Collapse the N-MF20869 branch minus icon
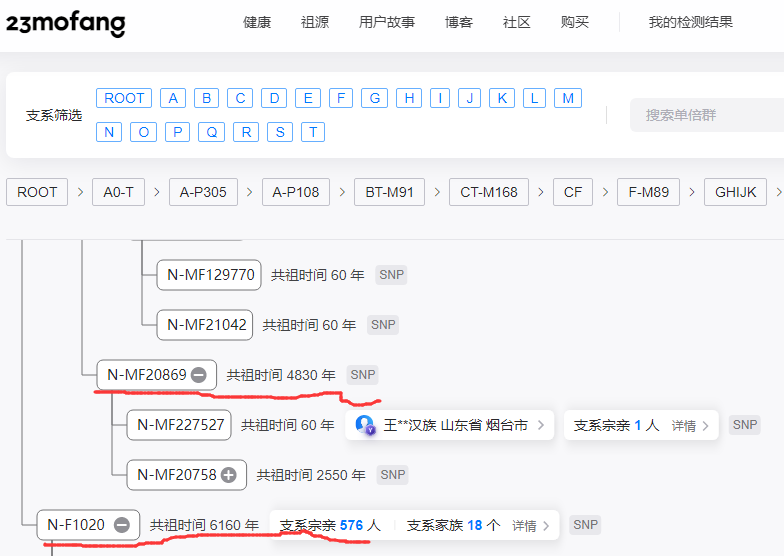Image resolution: width=784 pixels, height=556 pixels. tap(199, 374)
